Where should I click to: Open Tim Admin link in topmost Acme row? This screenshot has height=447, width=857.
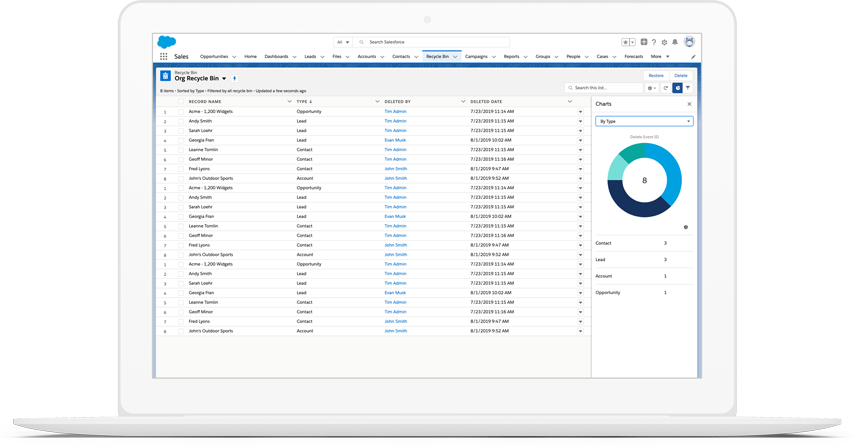tap(395, 111)
